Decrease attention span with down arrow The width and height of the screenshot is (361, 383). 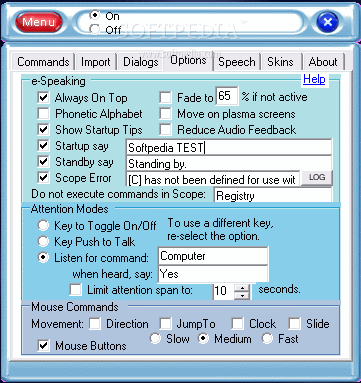click(x=242, y=295)
